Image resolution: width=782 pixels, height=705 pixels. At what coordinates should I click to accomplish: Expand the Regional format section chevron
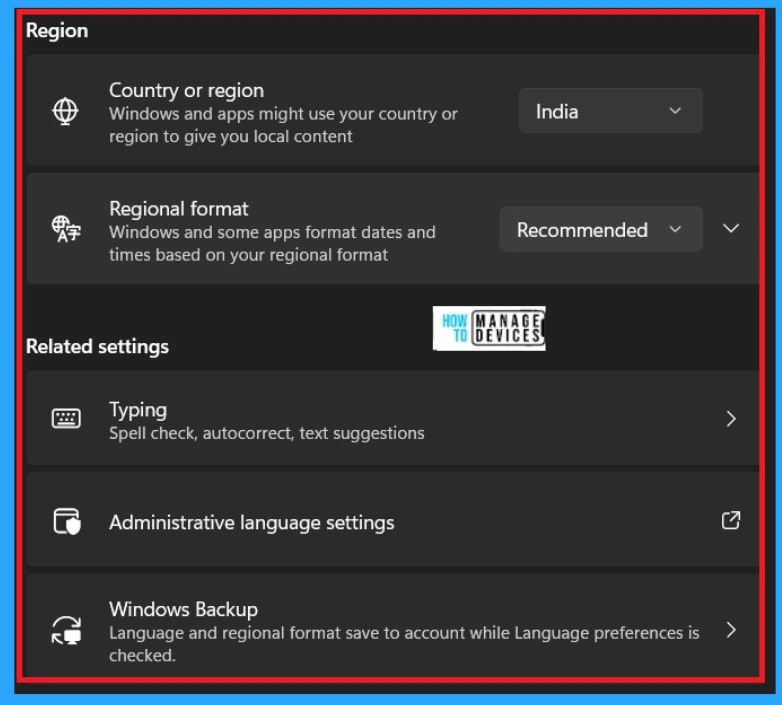[731, 229]
